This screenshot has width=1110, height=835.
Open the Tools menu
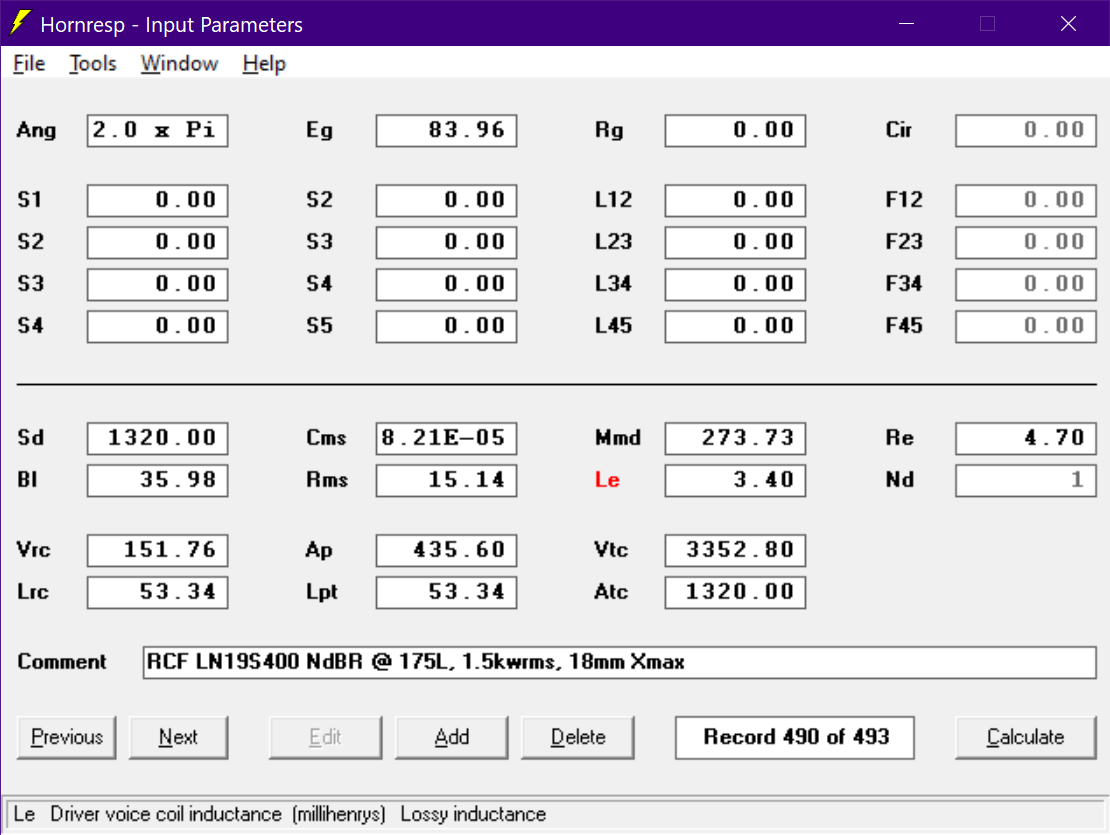pyautogui.click(x=93, y=64)
